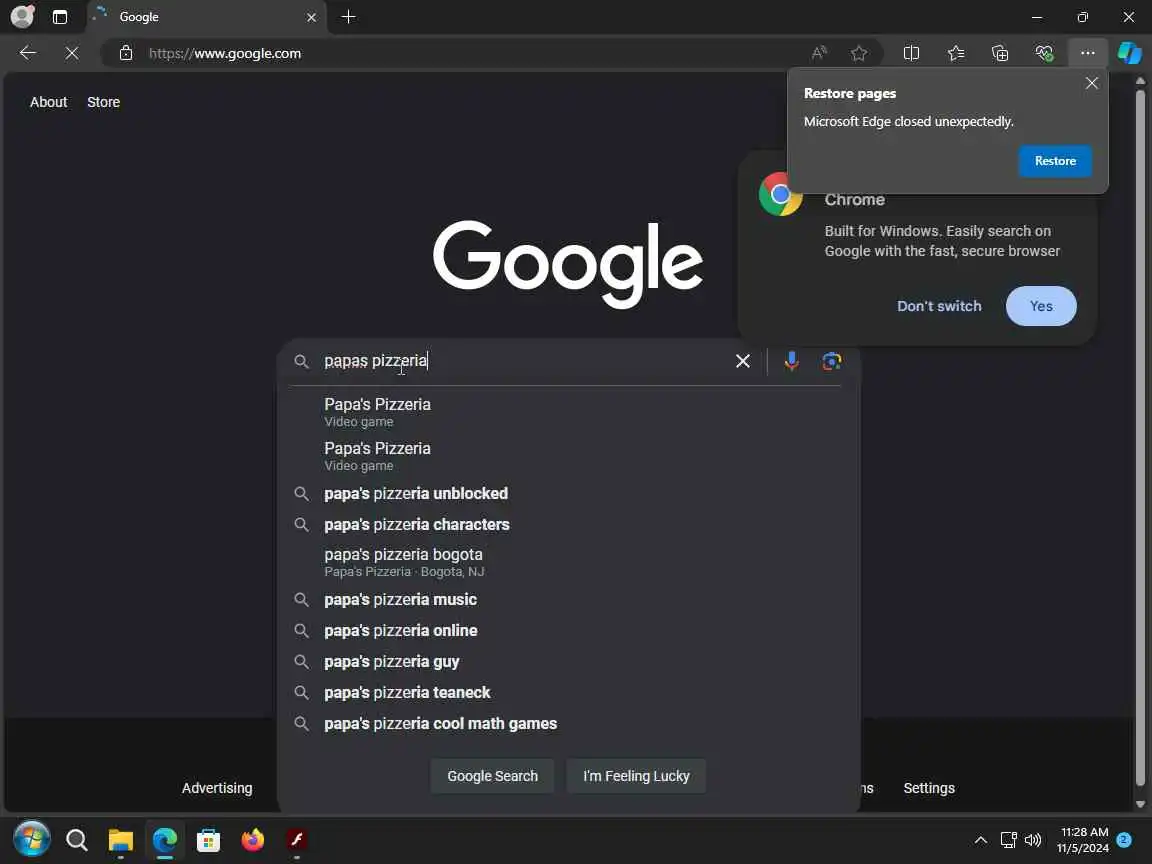Viewport: 1152px width, 864px height.
Task: View site information lock icon
Action: click(126, 53)
